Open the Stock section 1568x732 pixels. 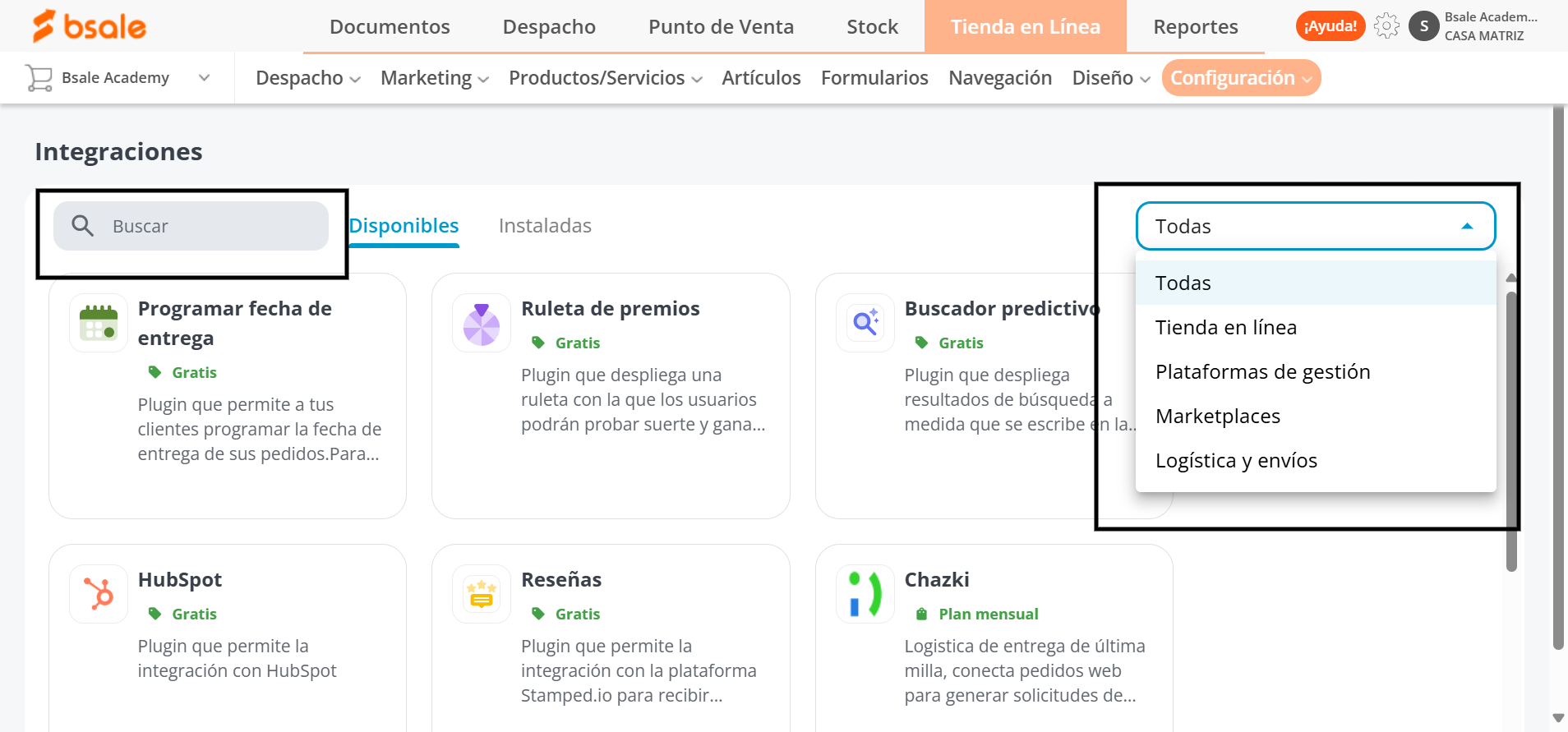[872, 26]
